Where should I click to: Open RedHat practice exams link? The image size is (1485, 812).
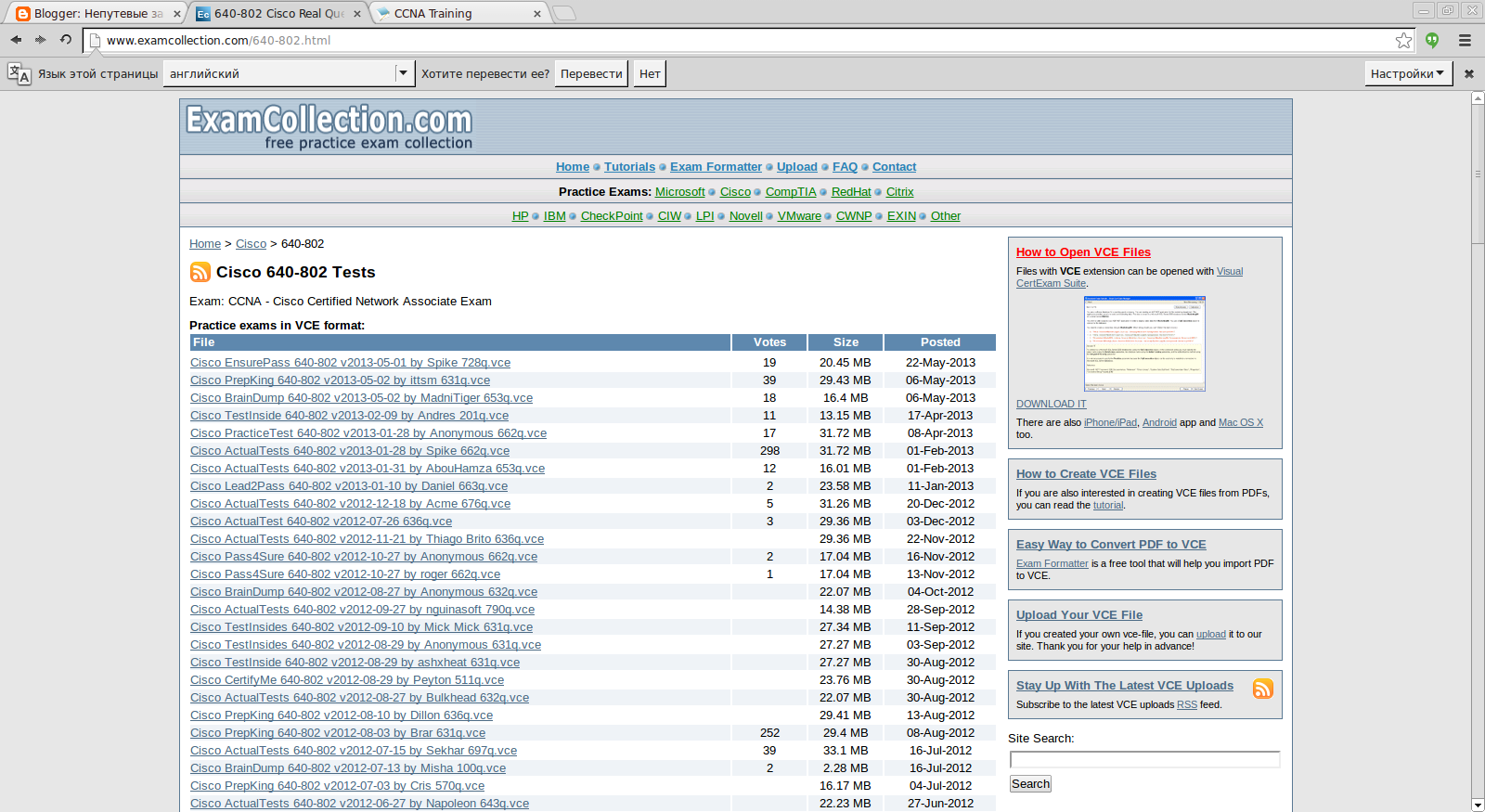point(851,192)
